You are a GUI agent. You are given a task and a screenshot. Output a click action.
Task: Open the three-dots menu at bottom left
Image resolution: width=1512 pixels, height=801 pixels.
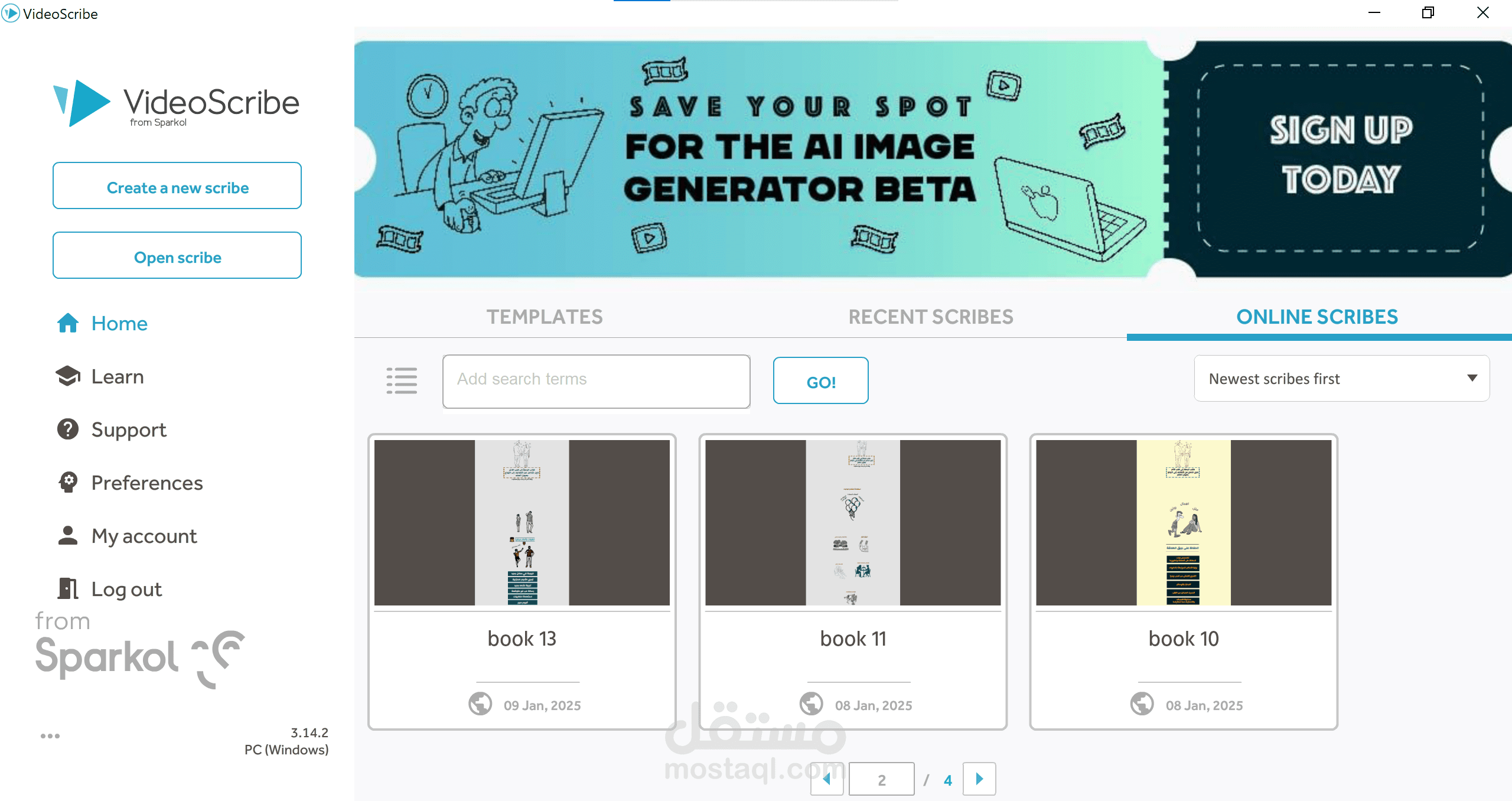50,736
